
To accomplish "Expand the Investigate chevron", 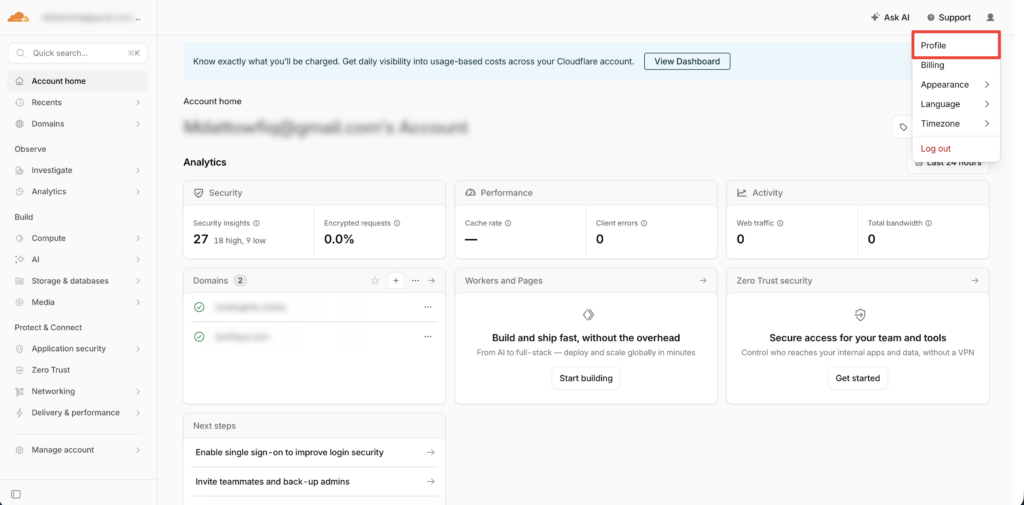I will pyautogui.click(x=138, y=171).
